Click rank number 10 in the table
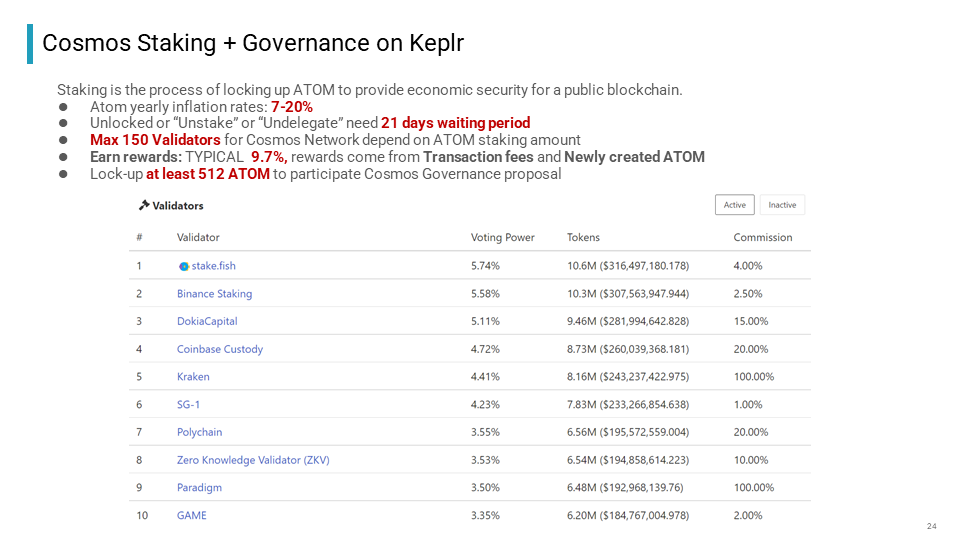The width and height of the screenshot is (960, 540). 142,516
